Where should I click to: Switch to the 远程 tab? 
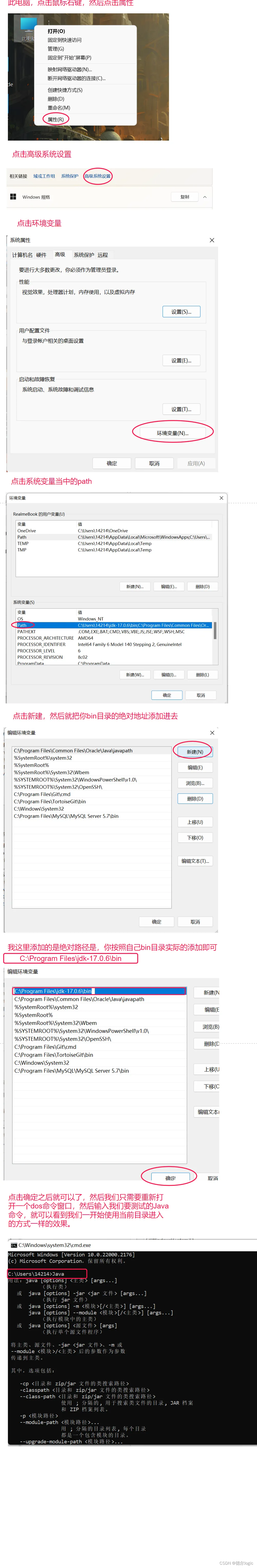[103, 255]
